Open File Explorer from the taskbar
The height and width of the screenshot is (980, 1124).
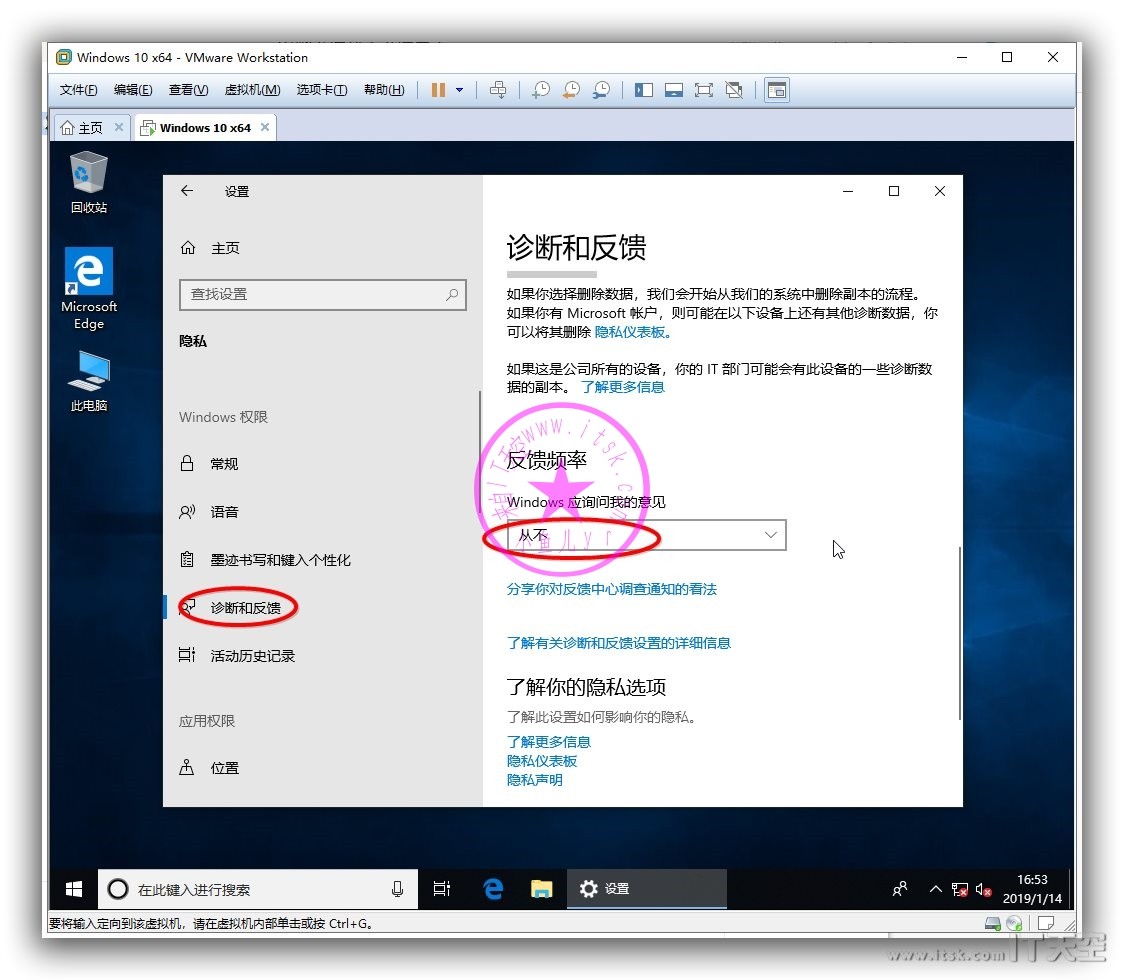541,890
